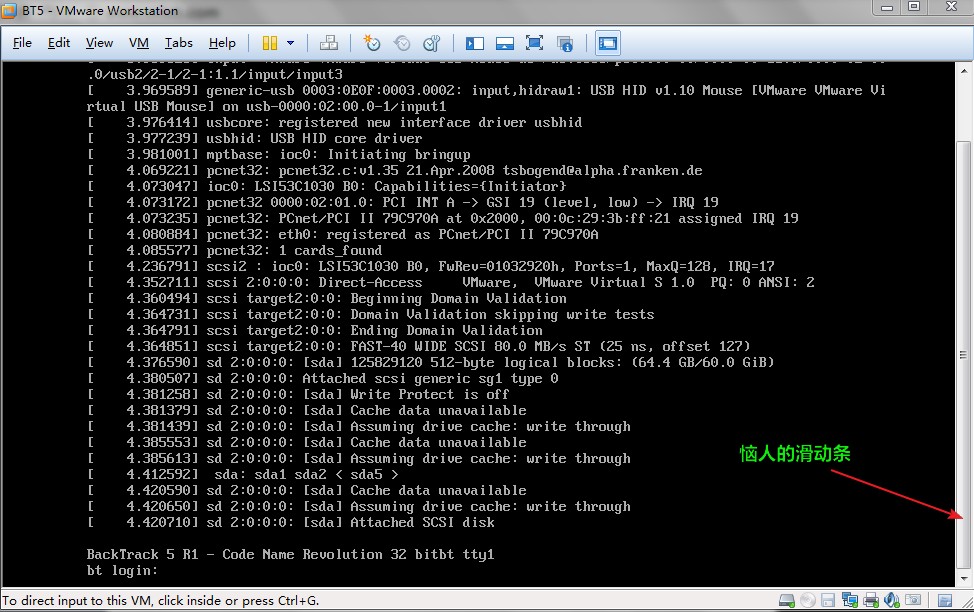Revert the VM to its previous snapshot

(402, 43)
